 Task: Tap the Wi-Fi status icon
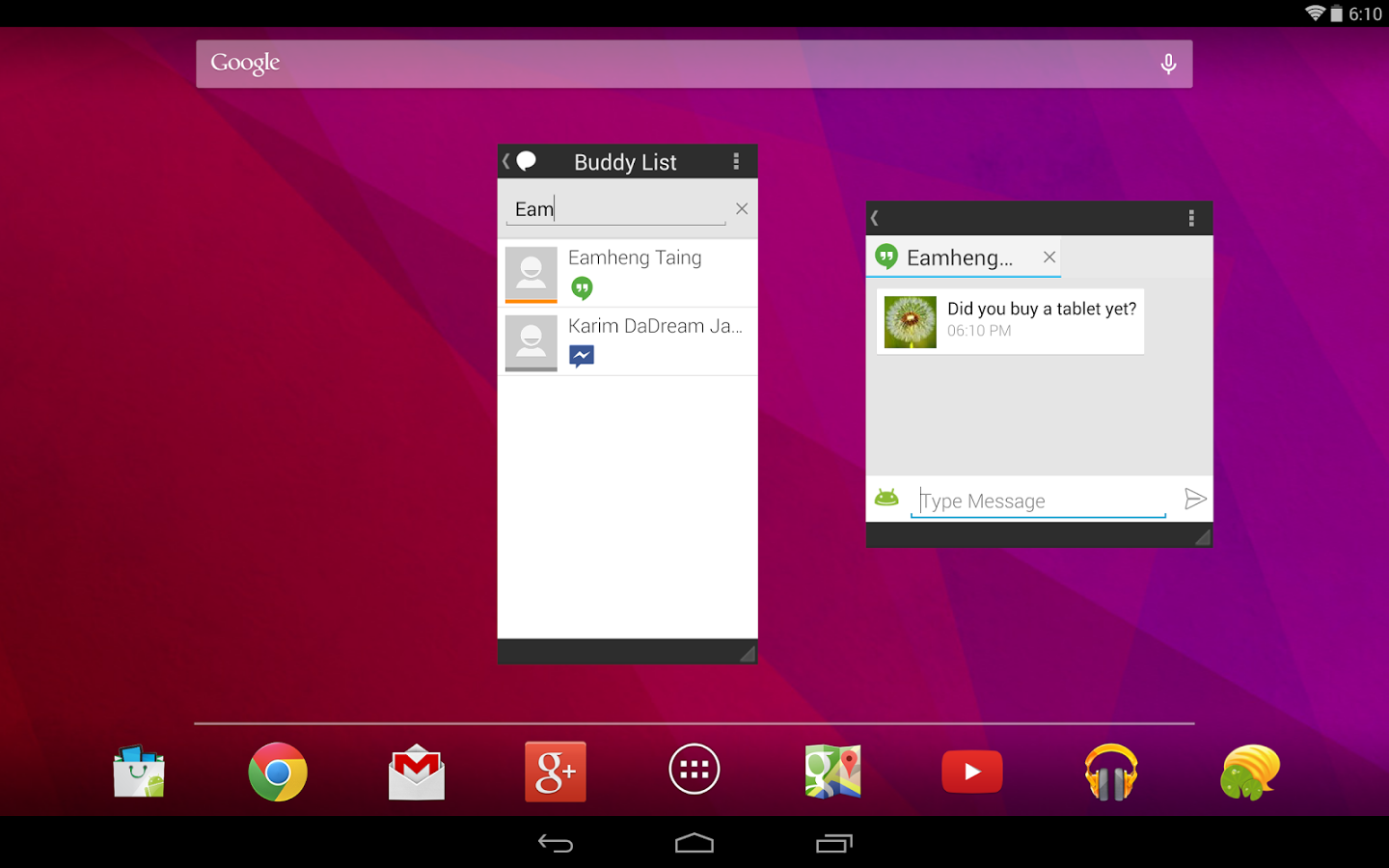click(x=1315, y=14)
